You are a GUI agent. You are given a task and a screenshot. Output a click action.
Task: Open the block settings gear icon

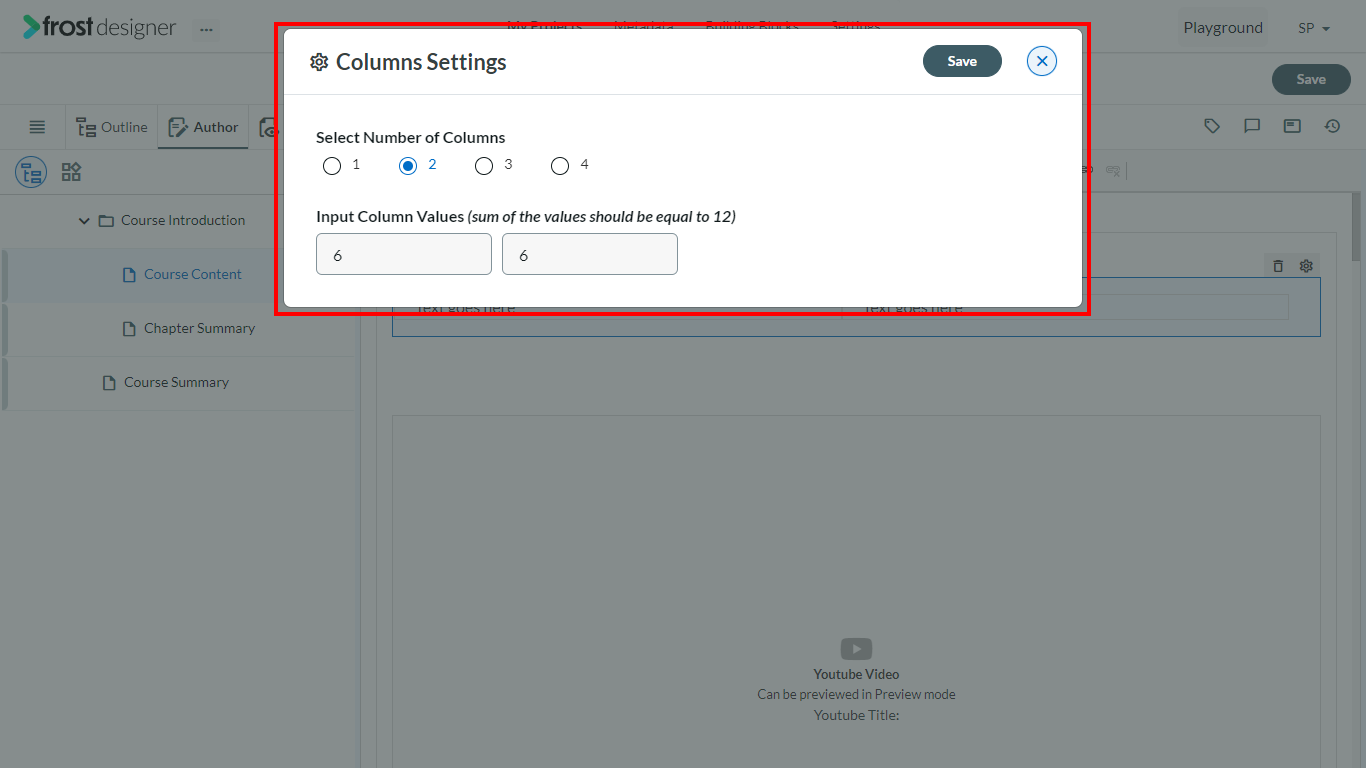pos(1306,266)
